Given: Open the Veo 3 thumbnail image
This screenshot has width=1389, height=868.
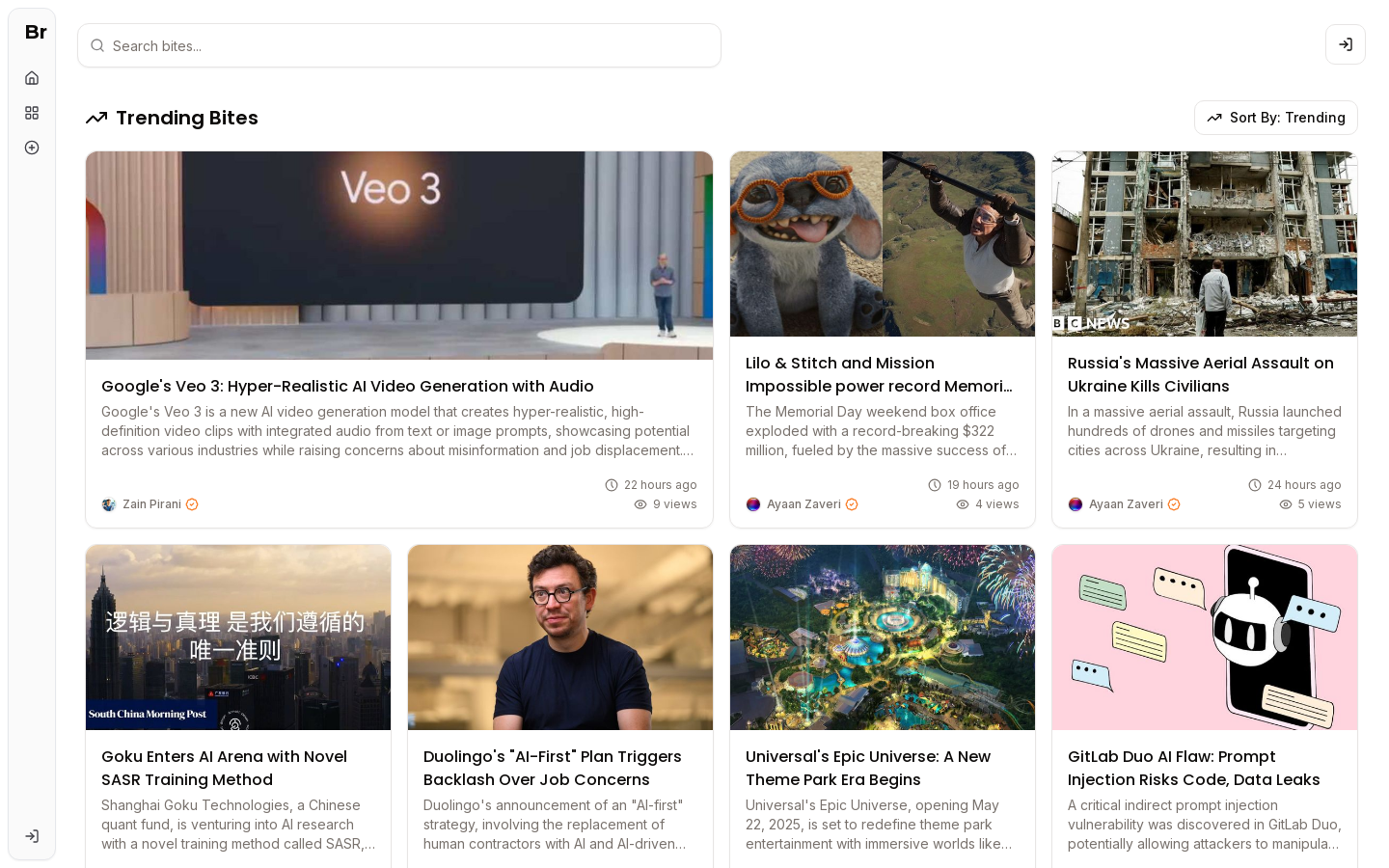Looking at the screenshot, I should coord(399,256).
